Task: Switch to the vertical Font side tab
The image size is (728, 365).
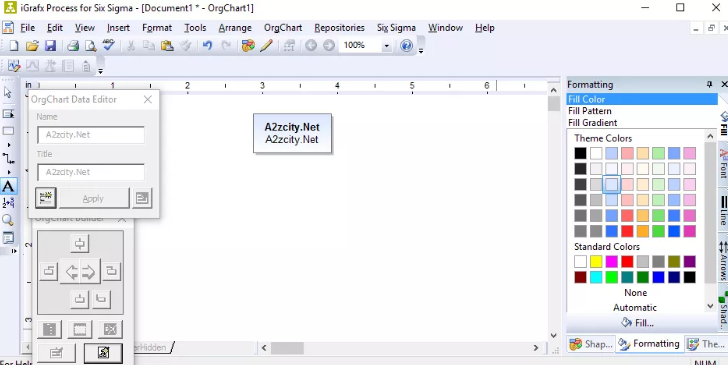Action: tap(723, 163)
